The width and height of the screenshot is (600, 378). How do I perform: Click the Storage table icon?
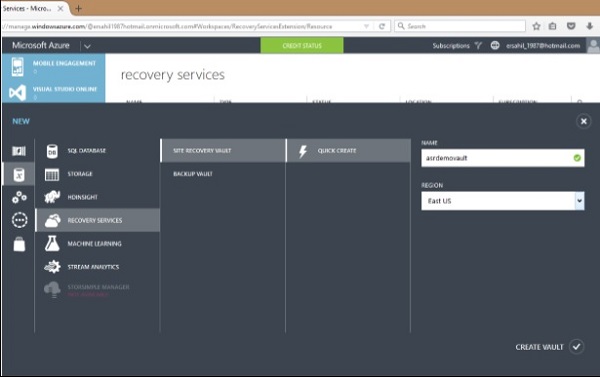point(52,174)
